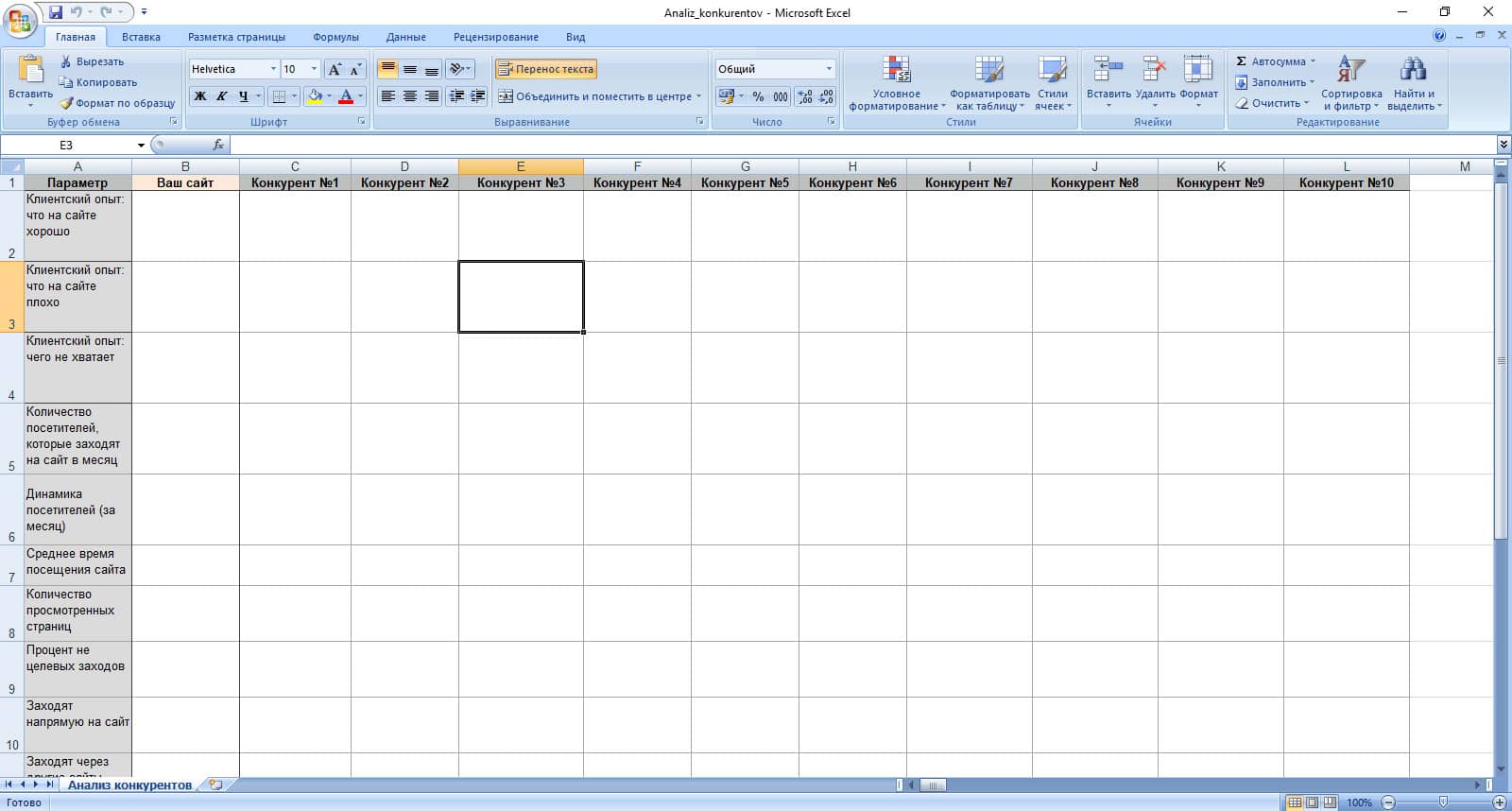Decrease decimal places
The height and width of the screenshot is (811, 1512).
tap(826, 96)
